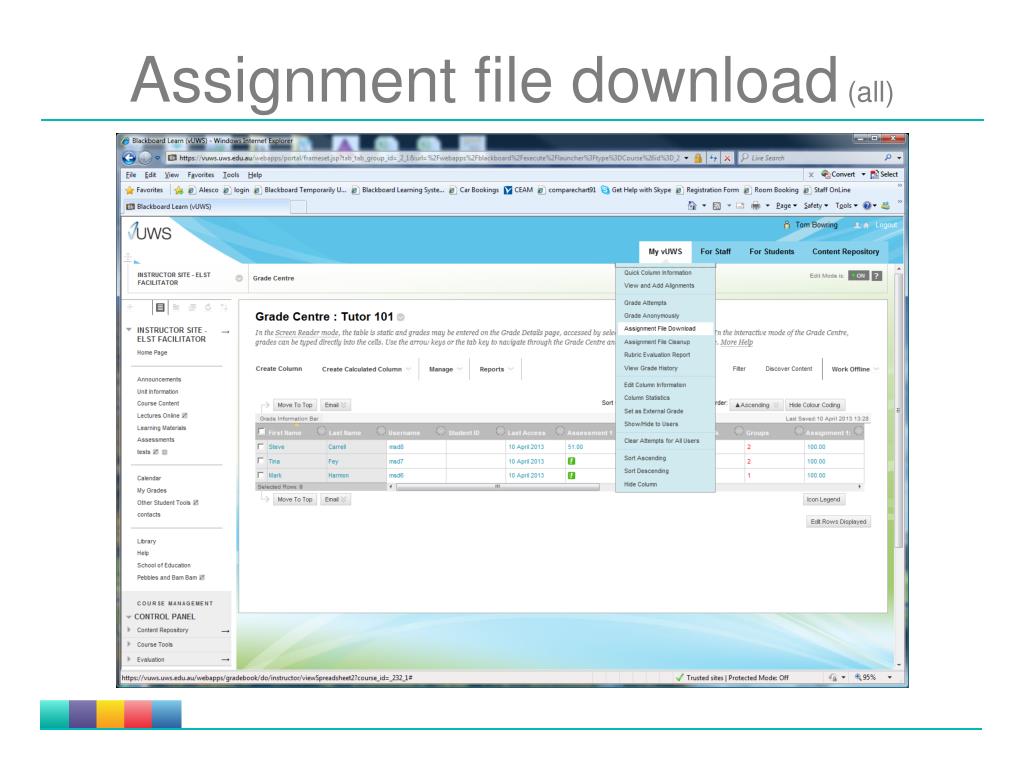The image size is (1024, 768).
Task: Click the printer icon in the IE toolbar
Action: coord(756,206)
